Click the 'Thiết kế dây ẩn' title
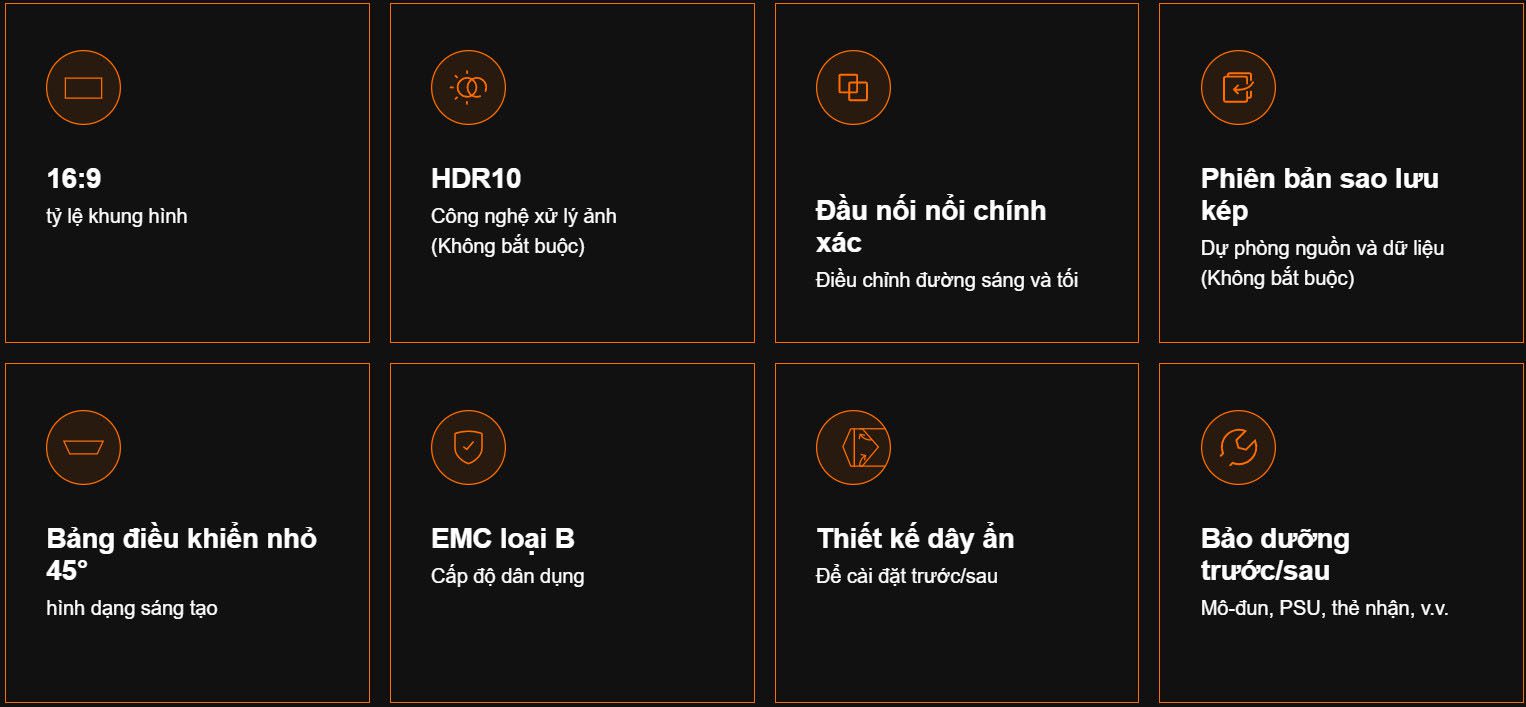Screen dimensions: 1526x707 915,539
